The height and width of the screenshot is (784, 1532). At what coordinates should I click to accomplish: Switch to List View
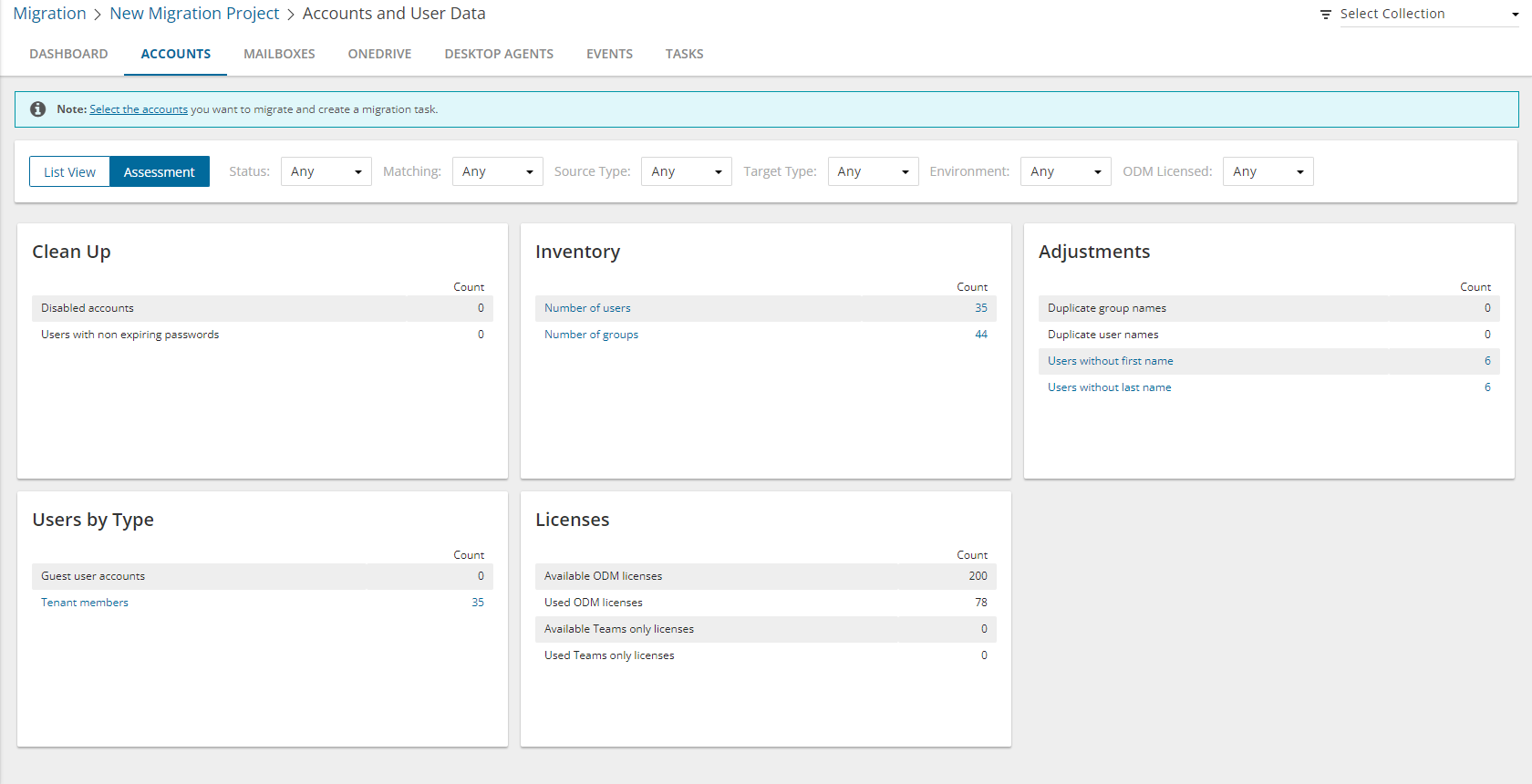coord(69,172)
